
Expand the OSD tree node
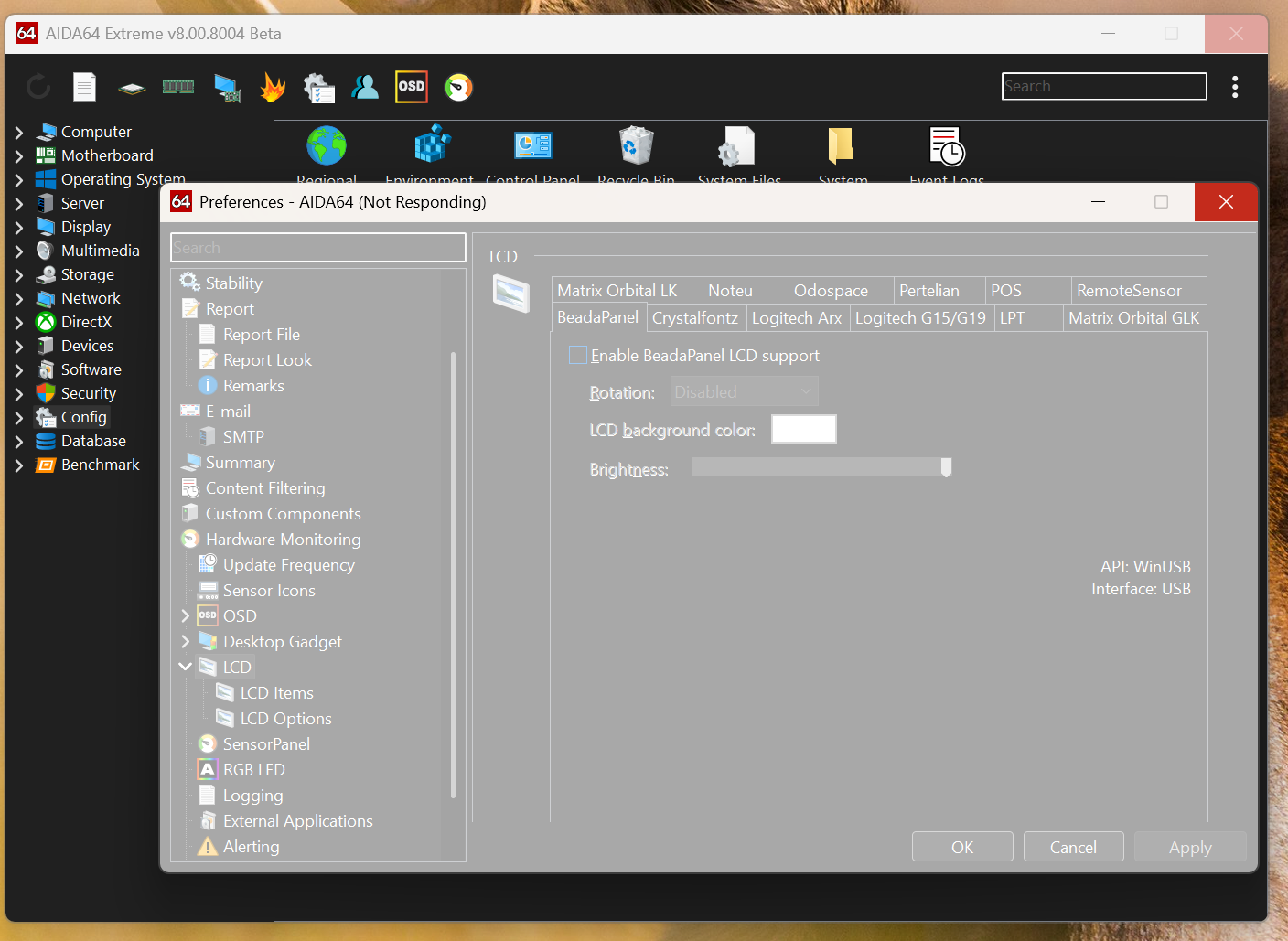coord(186,616)
